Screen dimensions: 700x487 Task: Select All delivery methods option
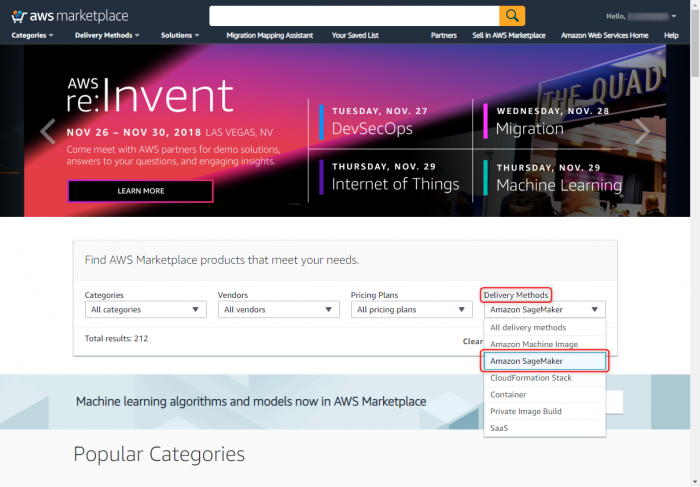tap(545, 328)
